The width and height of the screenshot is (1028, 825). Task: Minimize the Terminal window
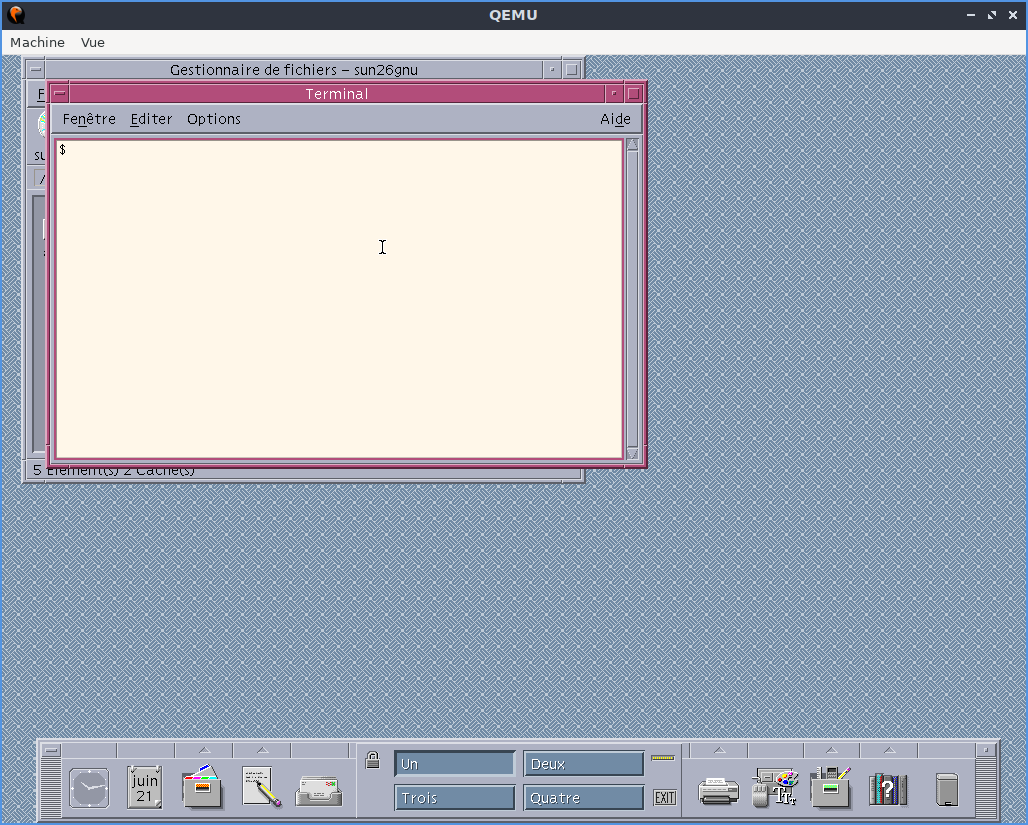point(614,94)
